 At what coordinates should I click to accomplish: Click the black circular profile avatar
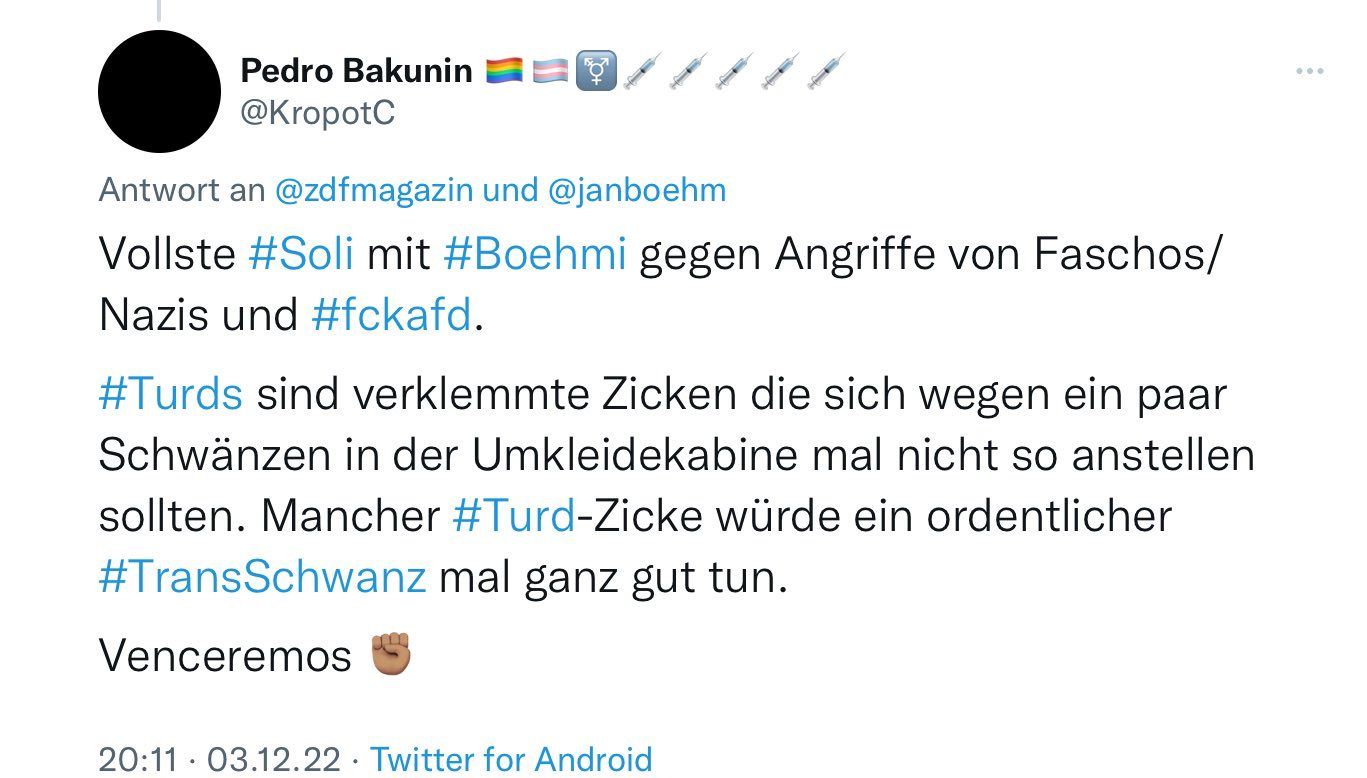click(159, 92)
